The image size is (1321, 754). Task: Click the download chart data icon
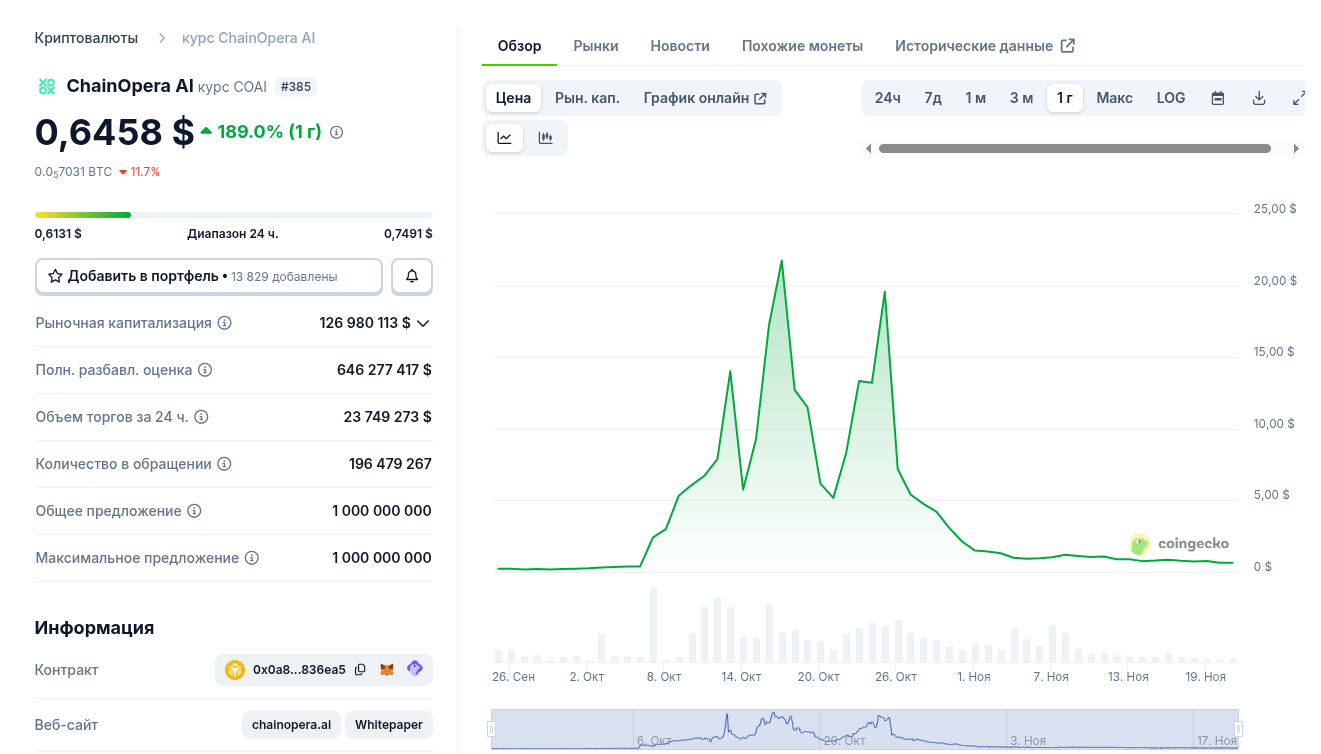coord(1259,98)
